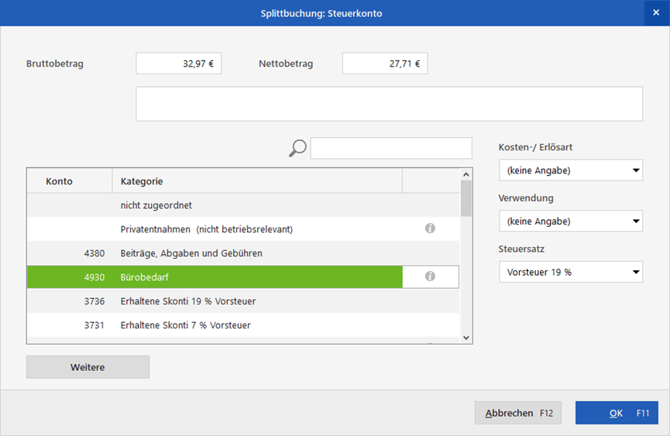
Task: Click info icon in Privatentnahmen row
Action: 430,229
